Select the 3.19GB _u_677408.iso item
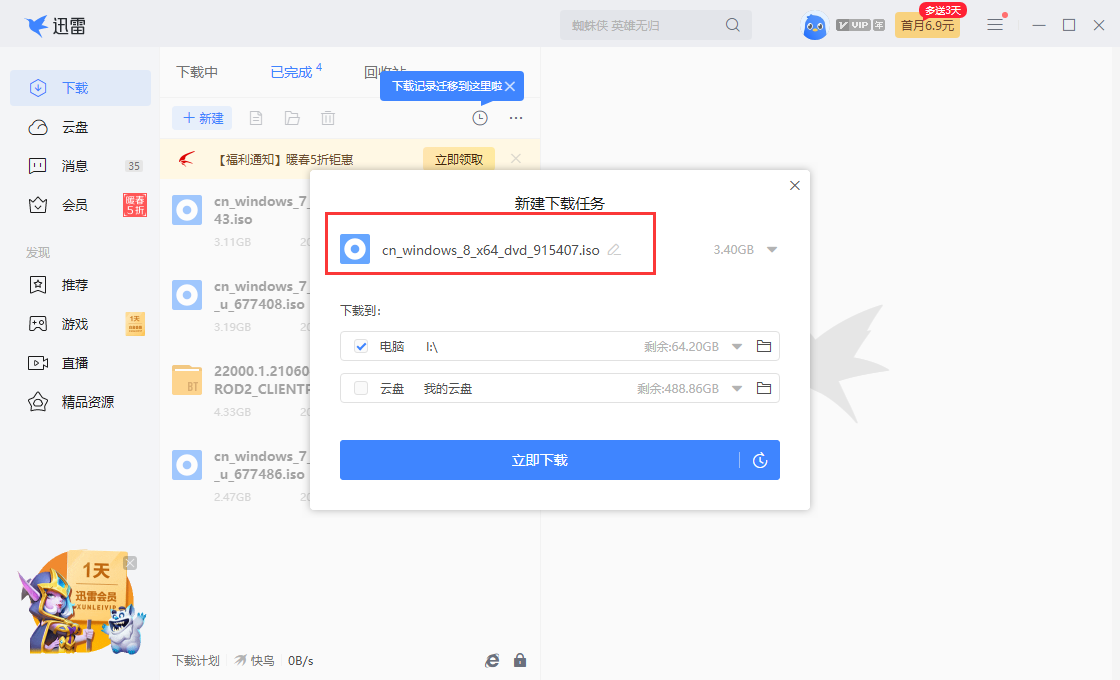The width and height of the screenshot is (1120, 680). point(241,306)
